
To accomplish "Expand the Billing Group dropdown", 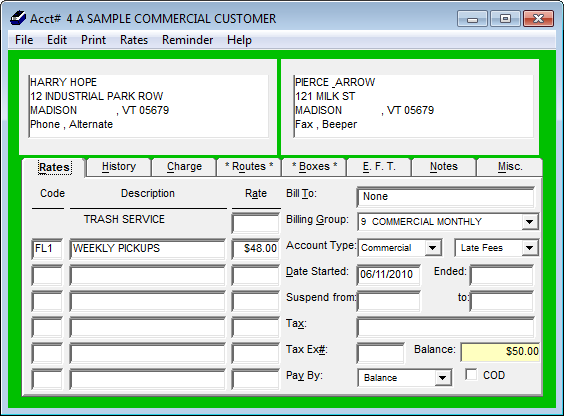I will point(529,221).
